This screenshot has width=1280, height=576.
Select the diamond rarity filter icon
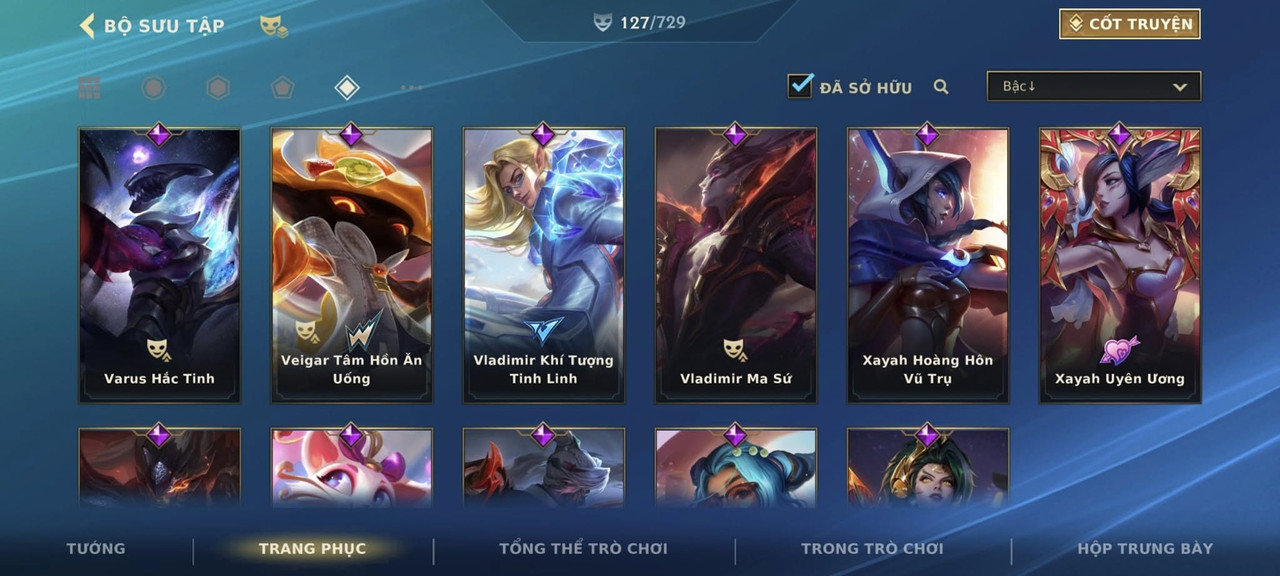point(346,88)
